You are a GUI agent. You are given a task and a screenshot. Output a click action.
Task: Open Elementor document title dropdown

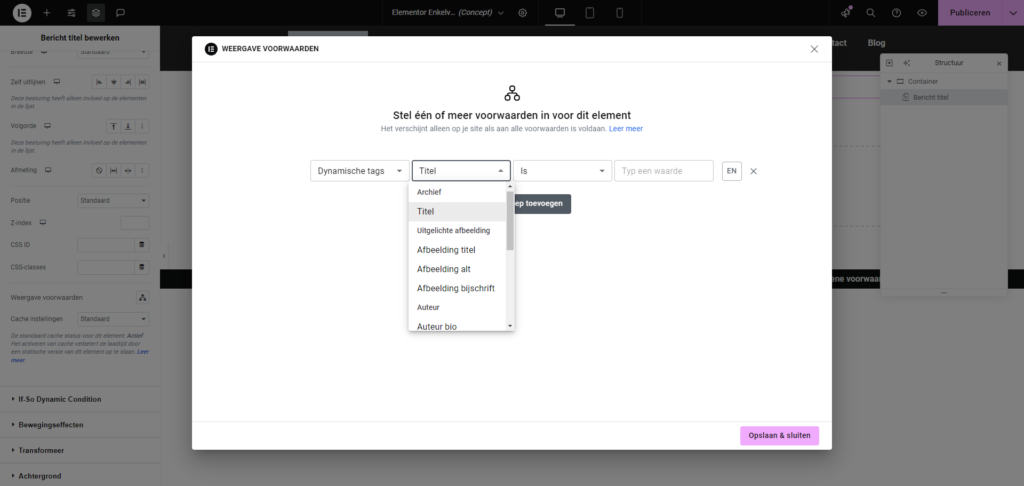pos(448,12)
